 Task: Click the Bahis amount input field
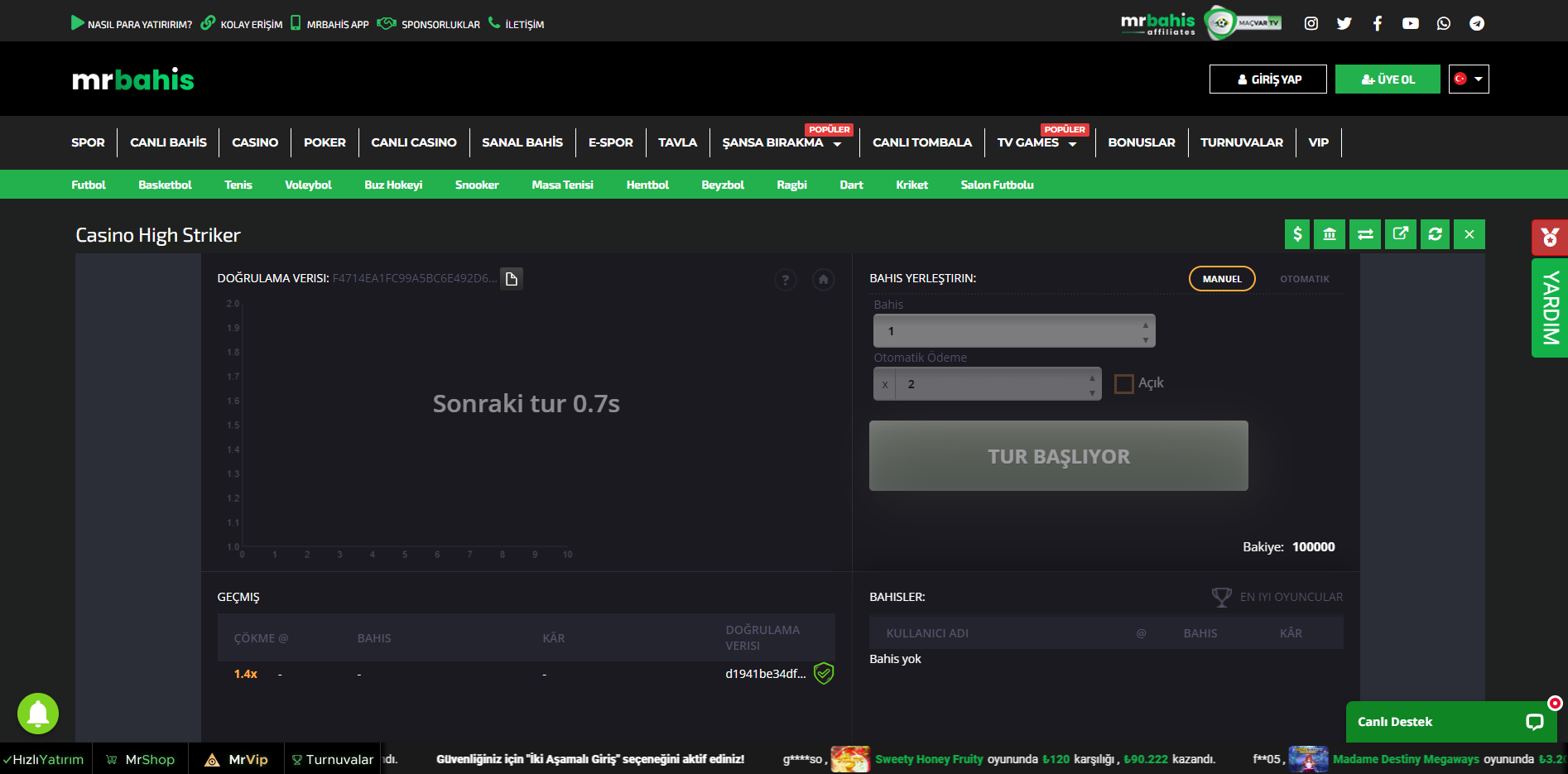coord(1006,331)
